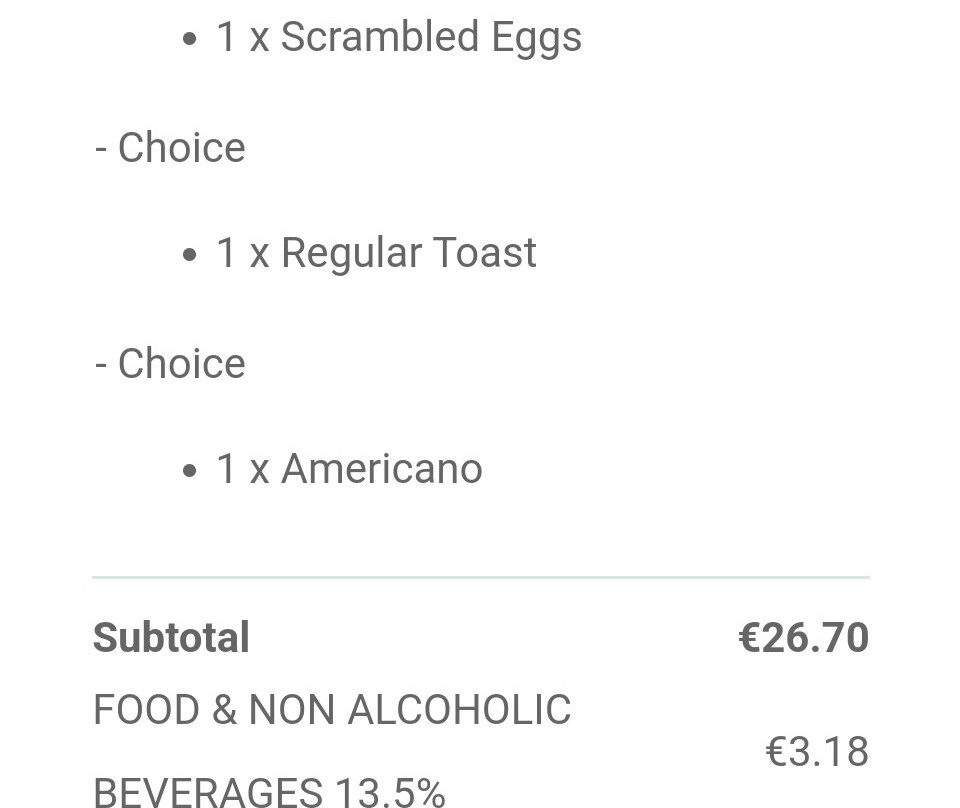The width and height of the screenshot is (960, 808).
Task: Click the bullet beside Americano
Action: (x=190, y=471)
